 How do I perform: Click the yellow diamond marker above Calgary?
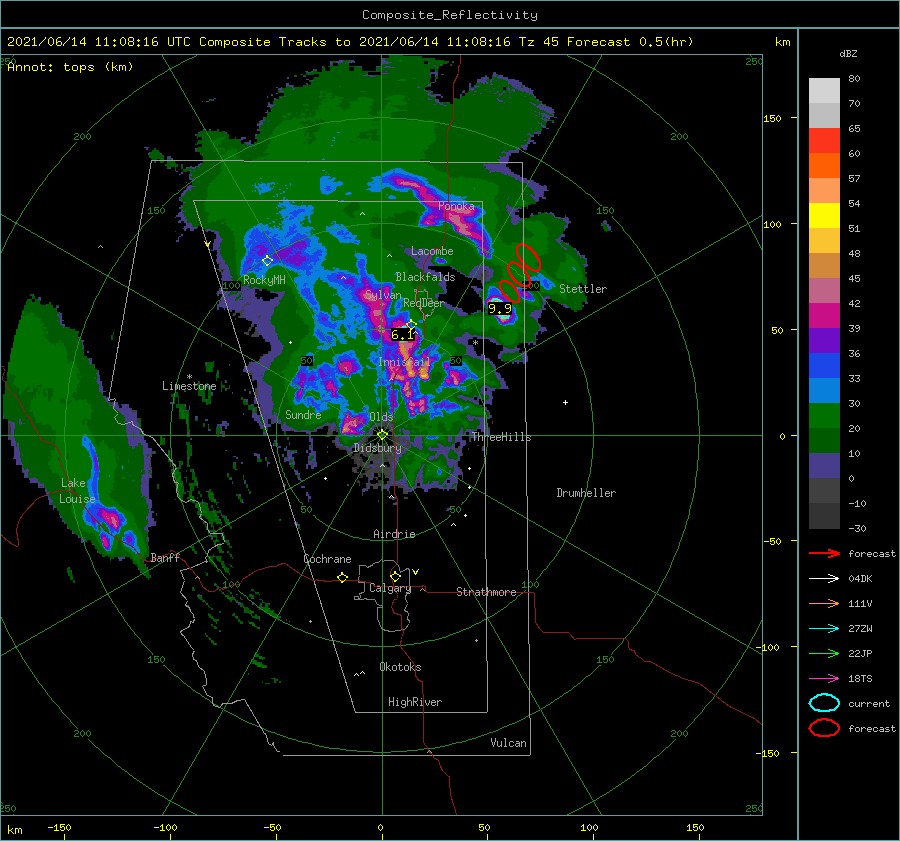(395, 576)
